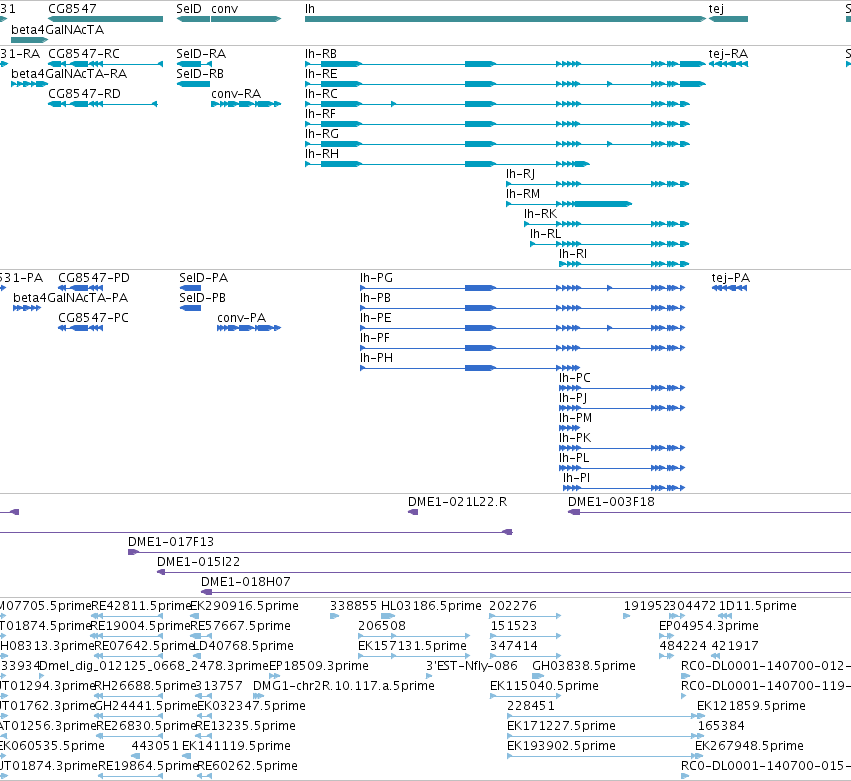Image resolution: width=851 pixels, height=781 pixels.
Task: Click clone label DME1-003F18
Action: pos(611,502)
